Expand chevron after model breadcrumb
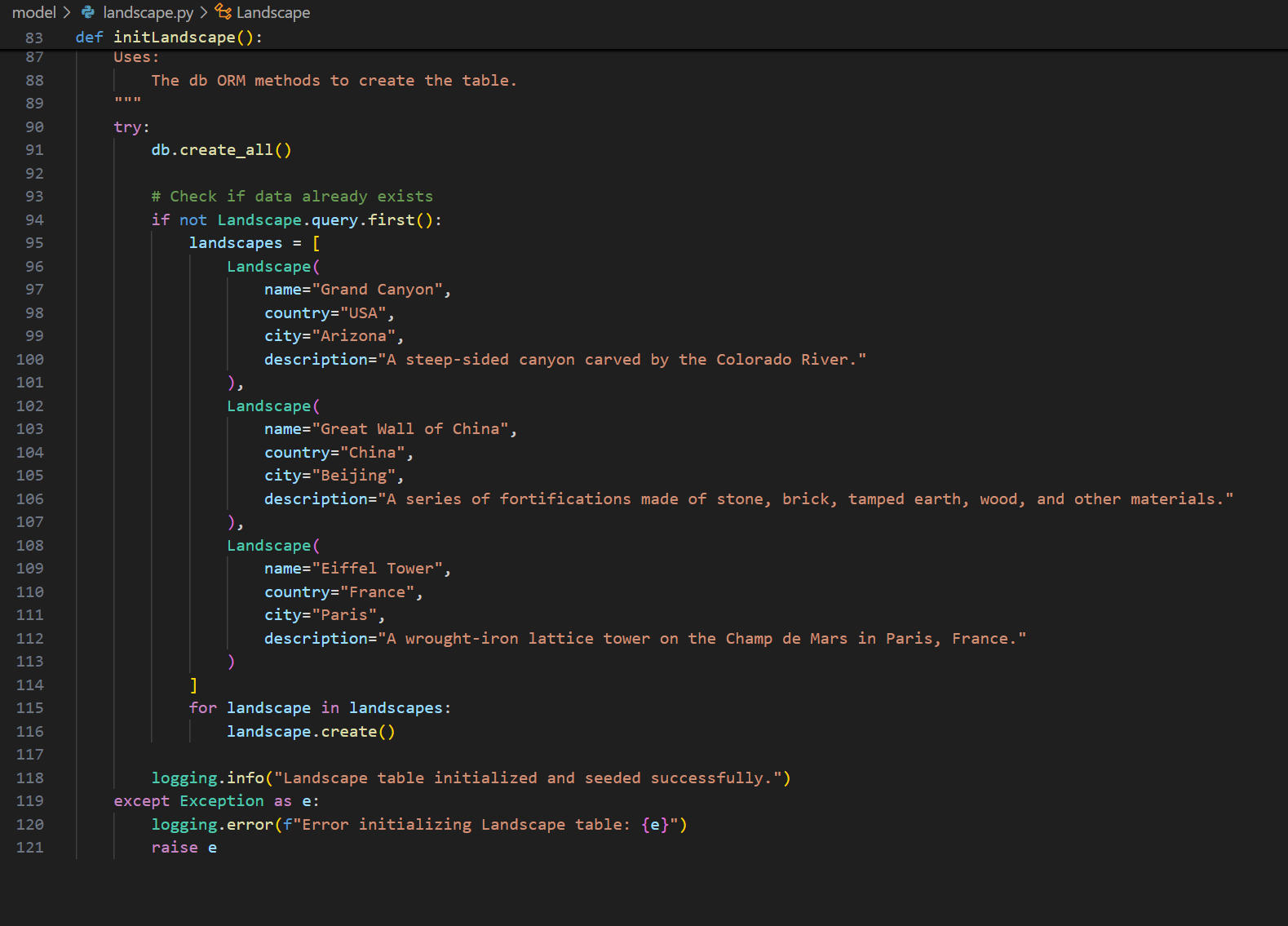The height and width of the screenshot is (926, 1288). click(67, 12)
